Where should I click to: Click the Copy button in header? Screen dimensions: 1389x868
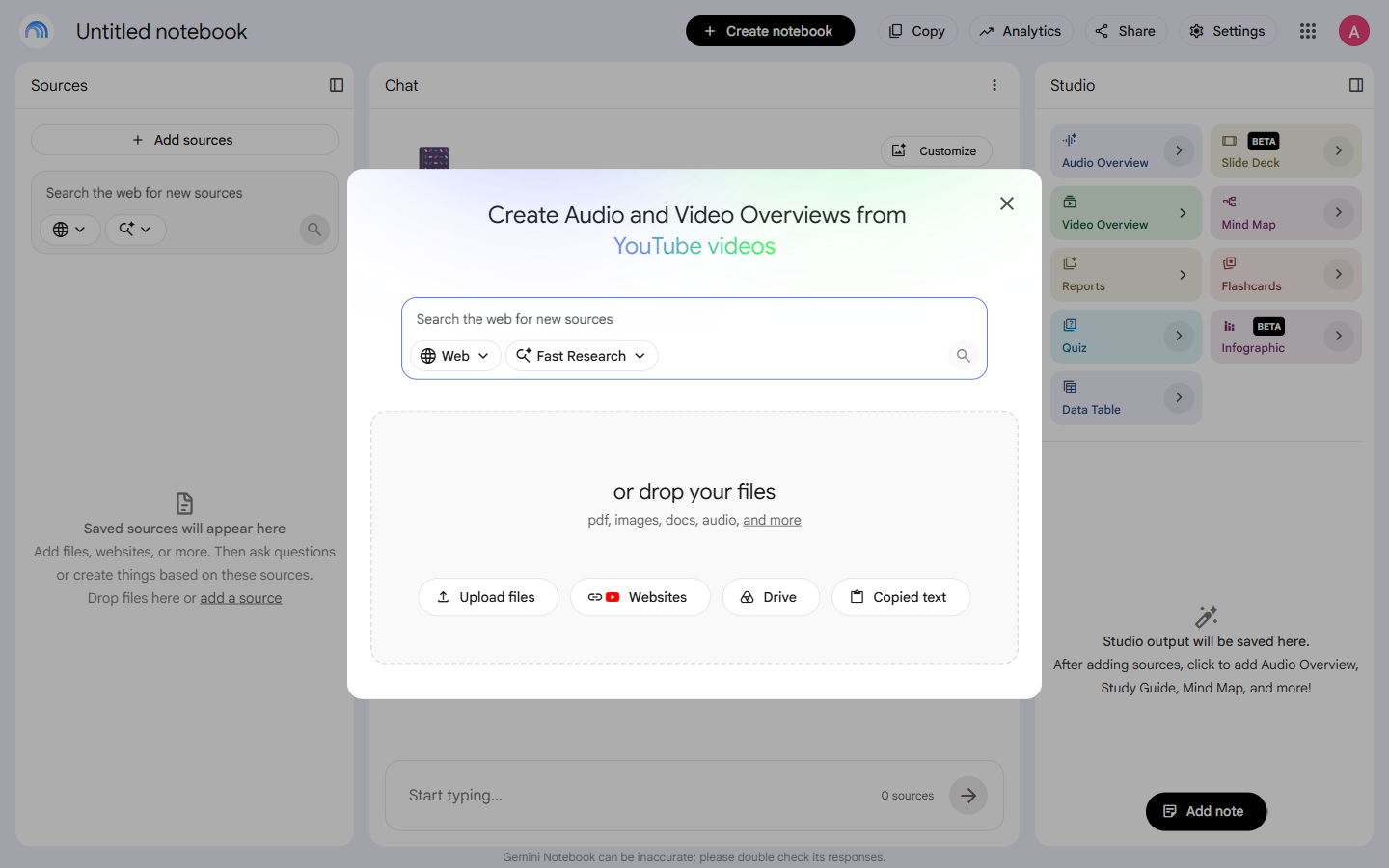click(917, 31)
